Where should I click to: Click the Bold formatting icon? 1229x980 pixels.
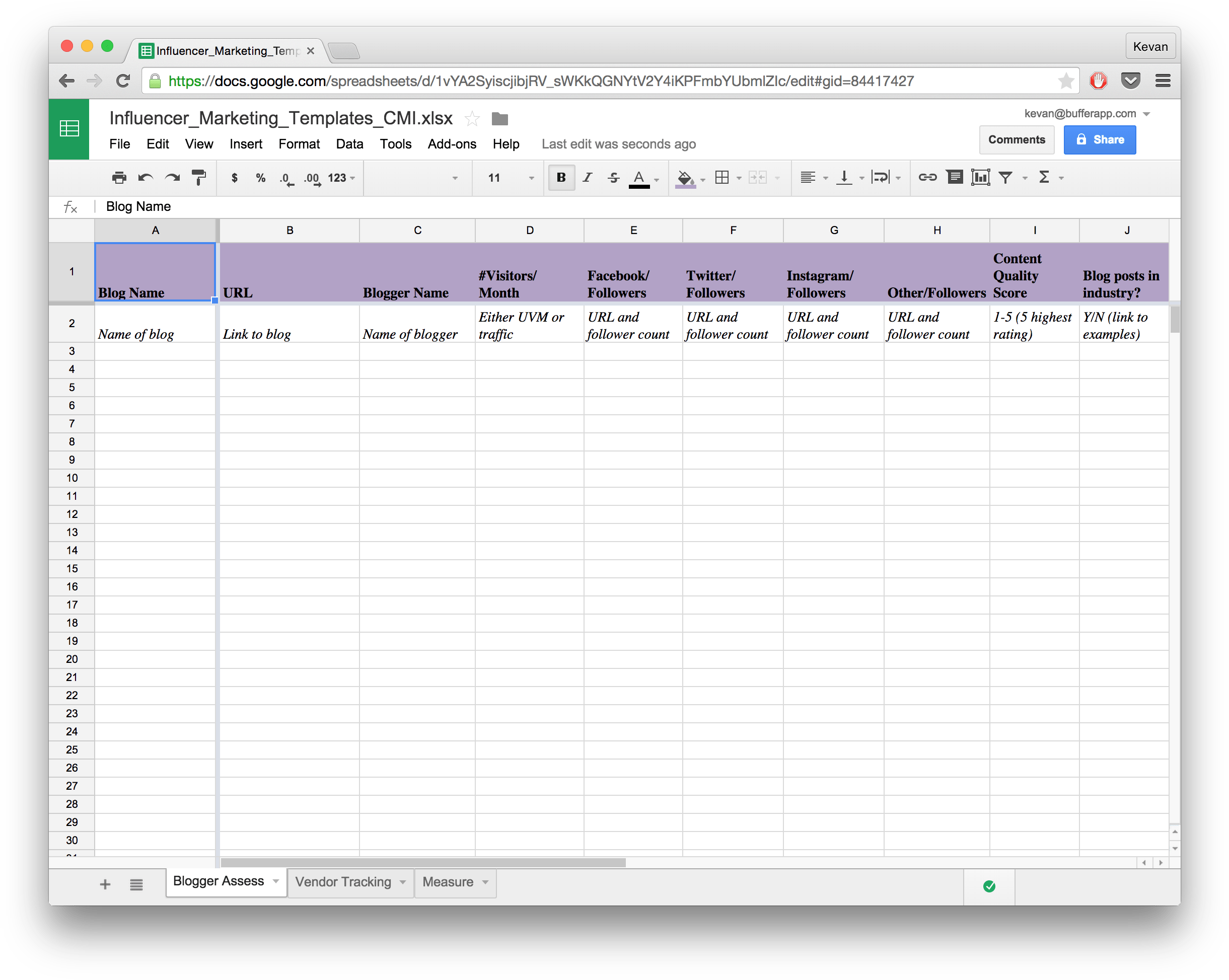coord(562,177)
